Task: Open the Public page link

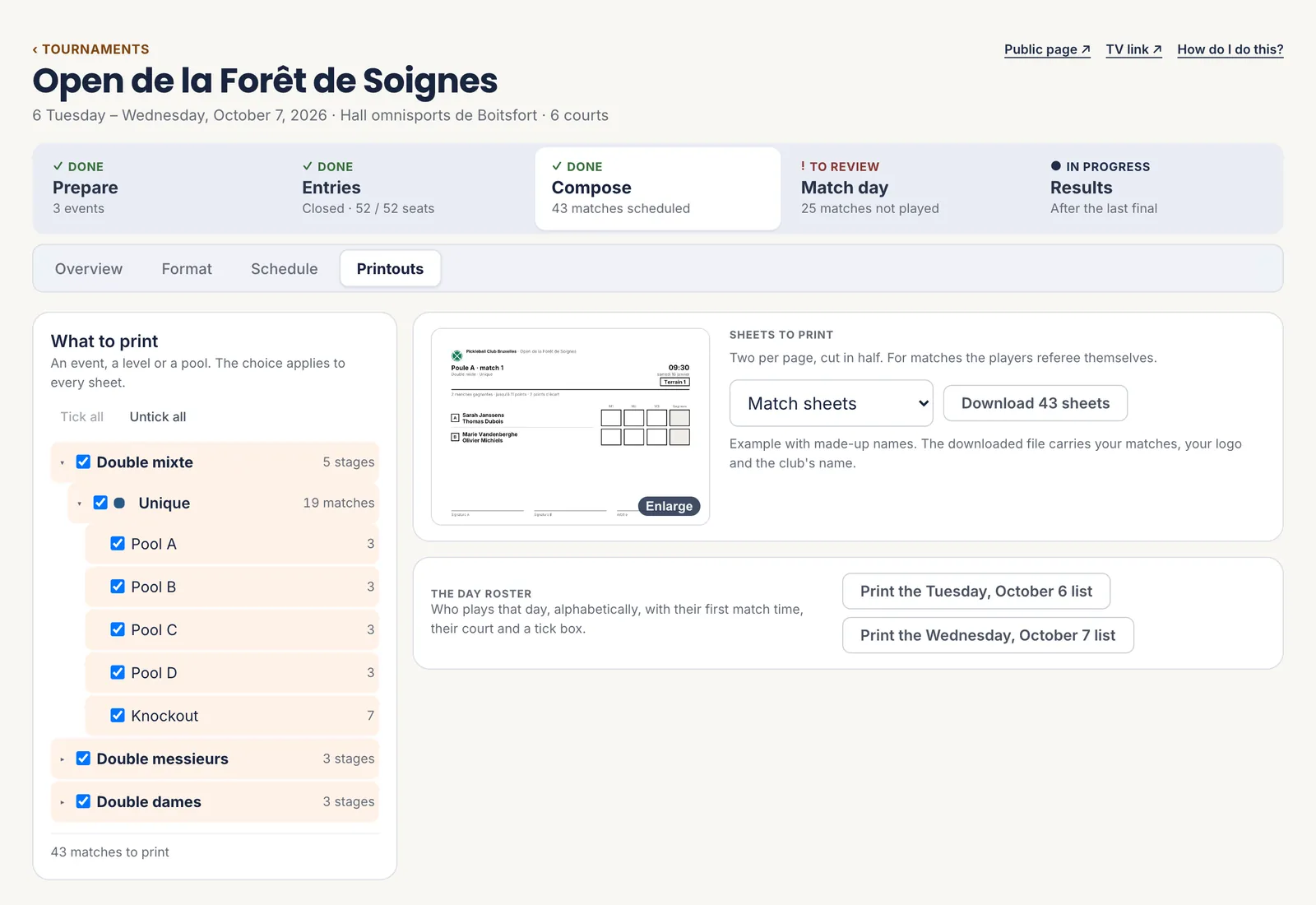Action: pyautogui.click(x=1047, y=49)
